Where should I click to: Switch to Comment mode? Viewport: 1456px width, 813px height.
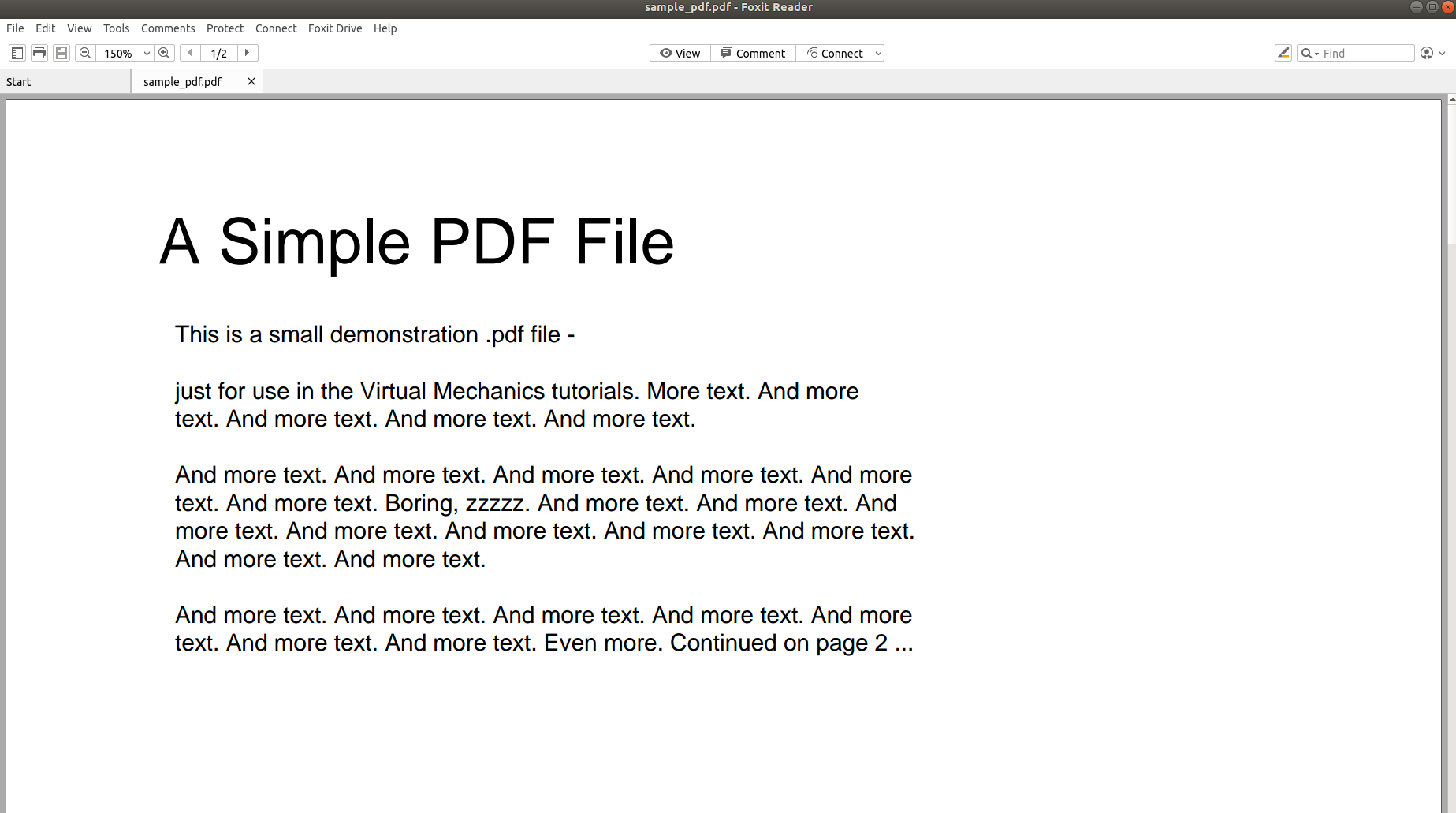tap(753, 53)
